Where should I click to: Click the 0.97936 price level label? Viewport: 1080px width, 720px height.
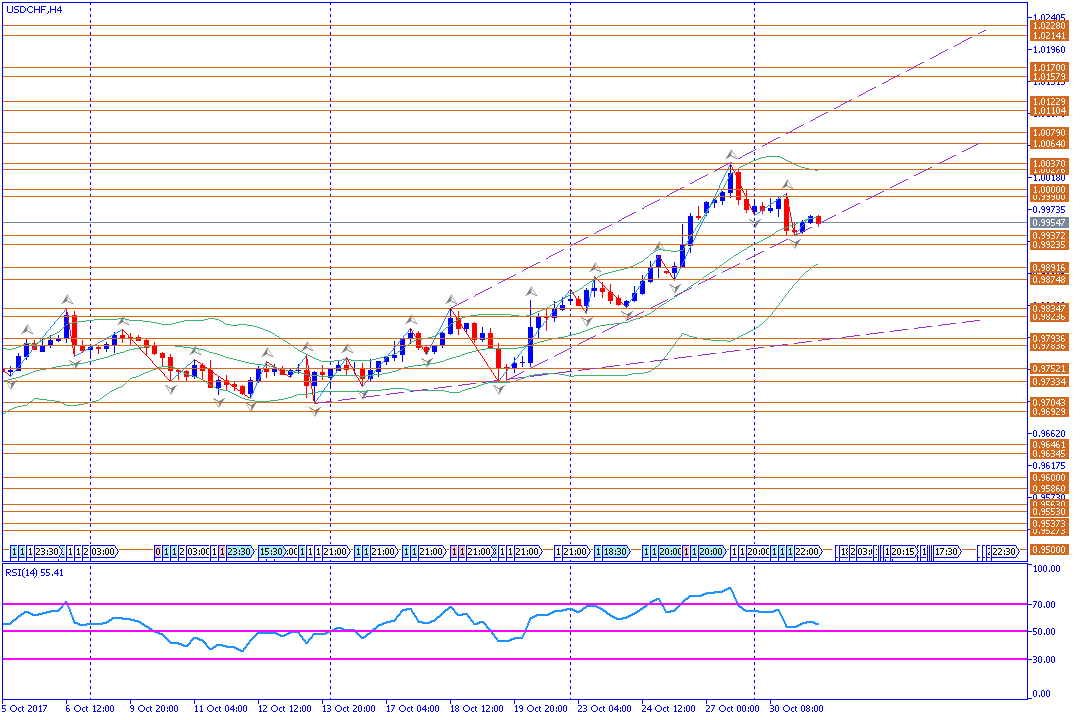click(1049, 338)
